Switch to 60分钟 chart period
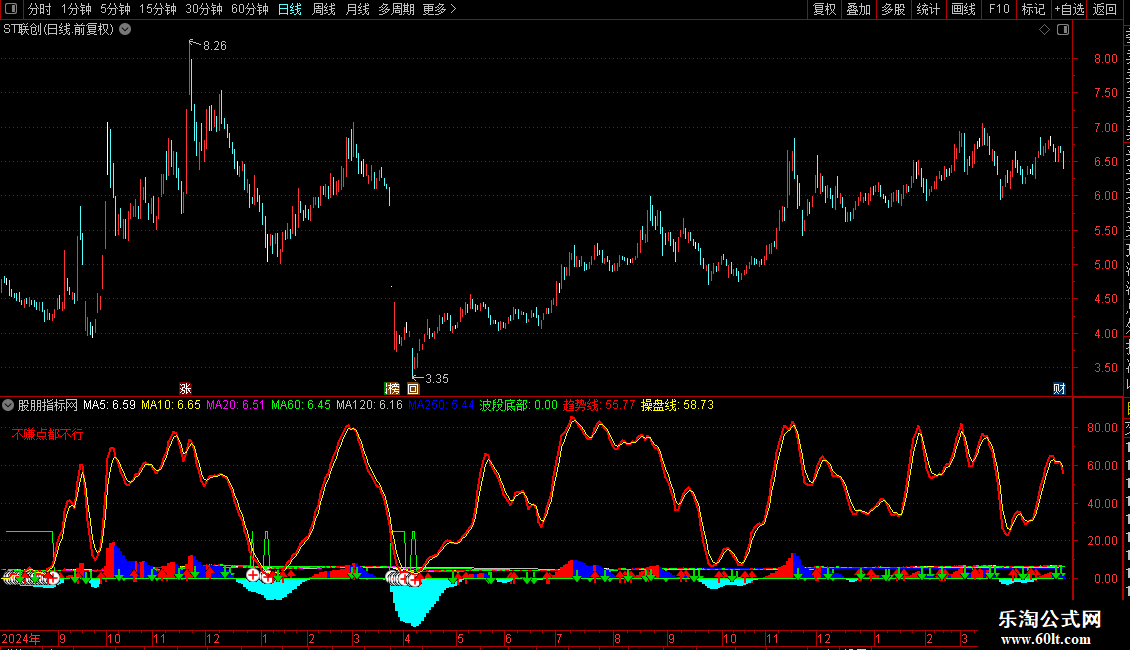Image resolution: width=1130 pixels, height=650 pixels. pyautogui.click(x=250, y=9)
